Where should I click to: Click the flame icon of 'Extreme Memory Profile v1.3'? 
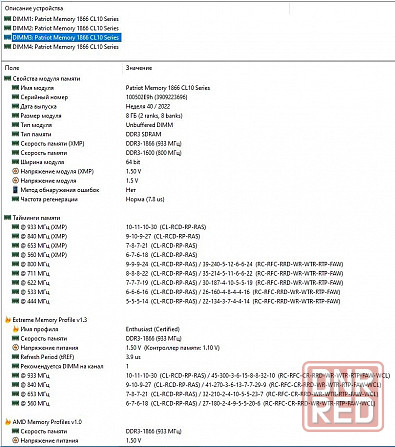pos(8,320)
